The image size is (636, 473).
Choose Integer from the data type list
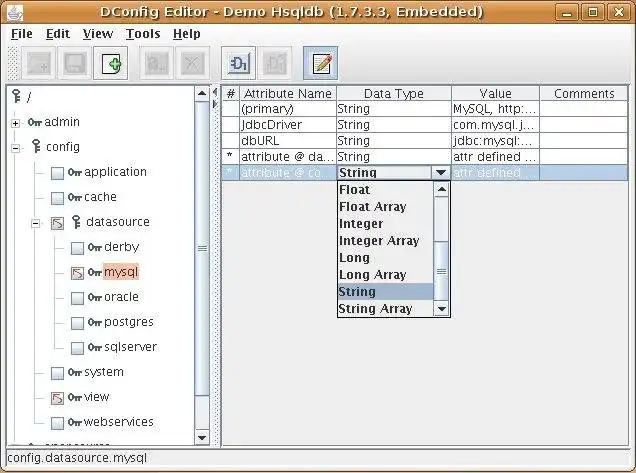click(x=385, y=224)
